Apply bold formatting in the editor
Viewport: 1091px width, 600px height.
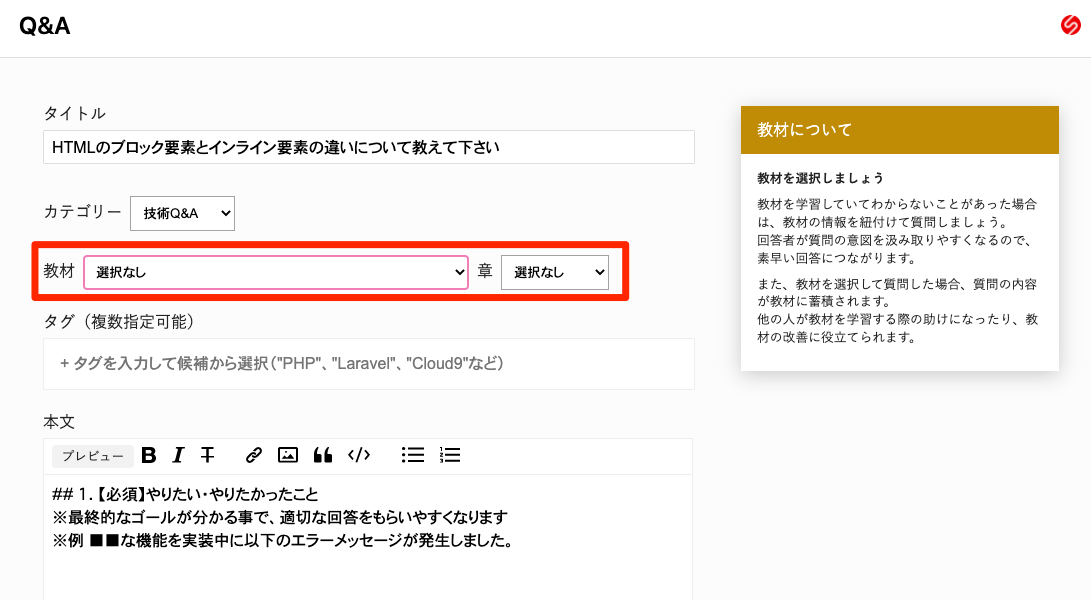[x=148, y=455]
